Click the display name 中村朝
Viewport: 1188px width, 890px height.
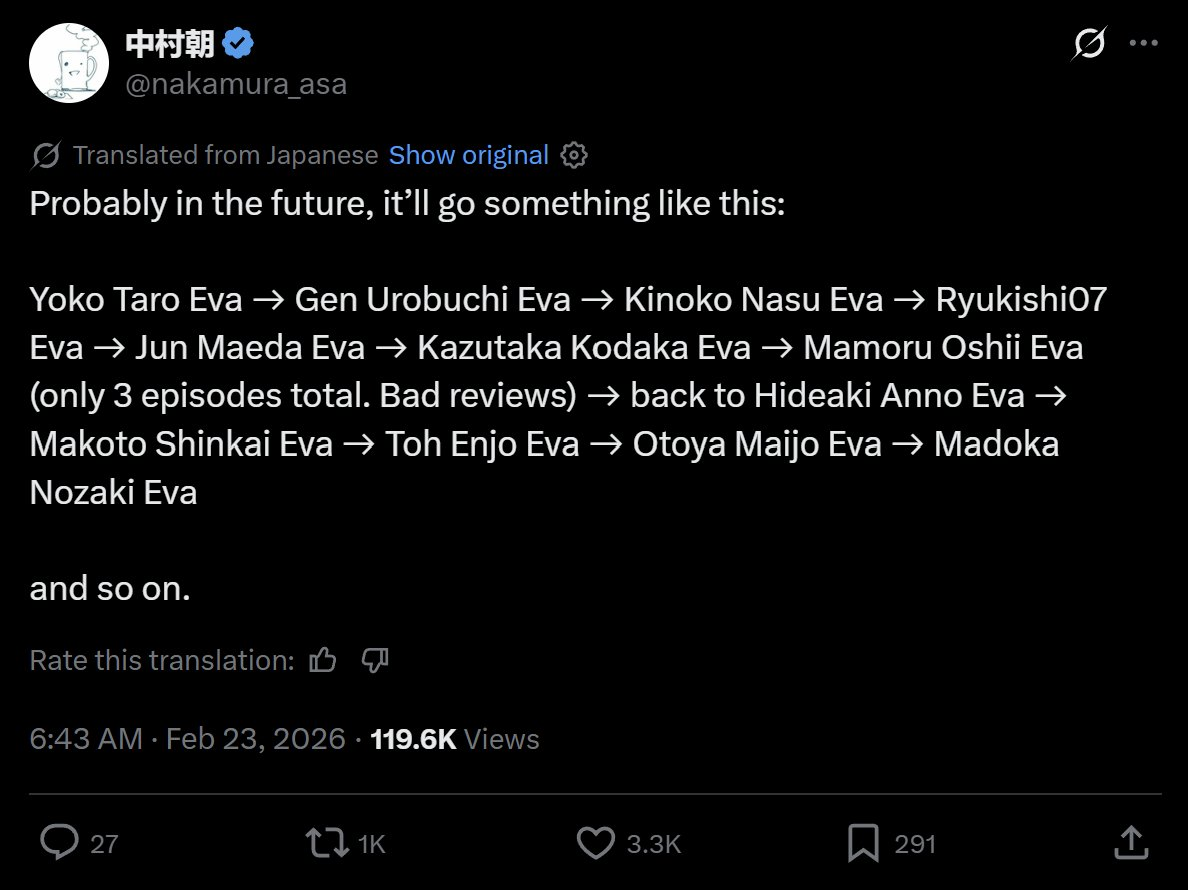coord(170,43)
